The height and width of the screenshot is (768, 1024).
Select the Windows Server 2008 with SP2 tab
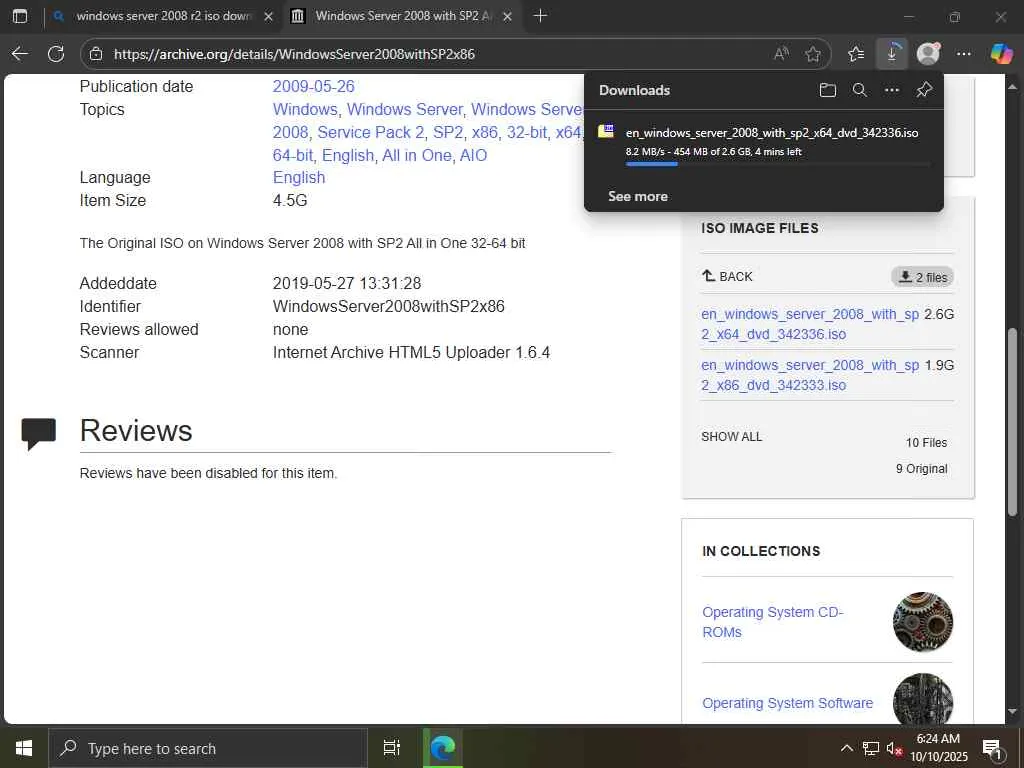402,16
